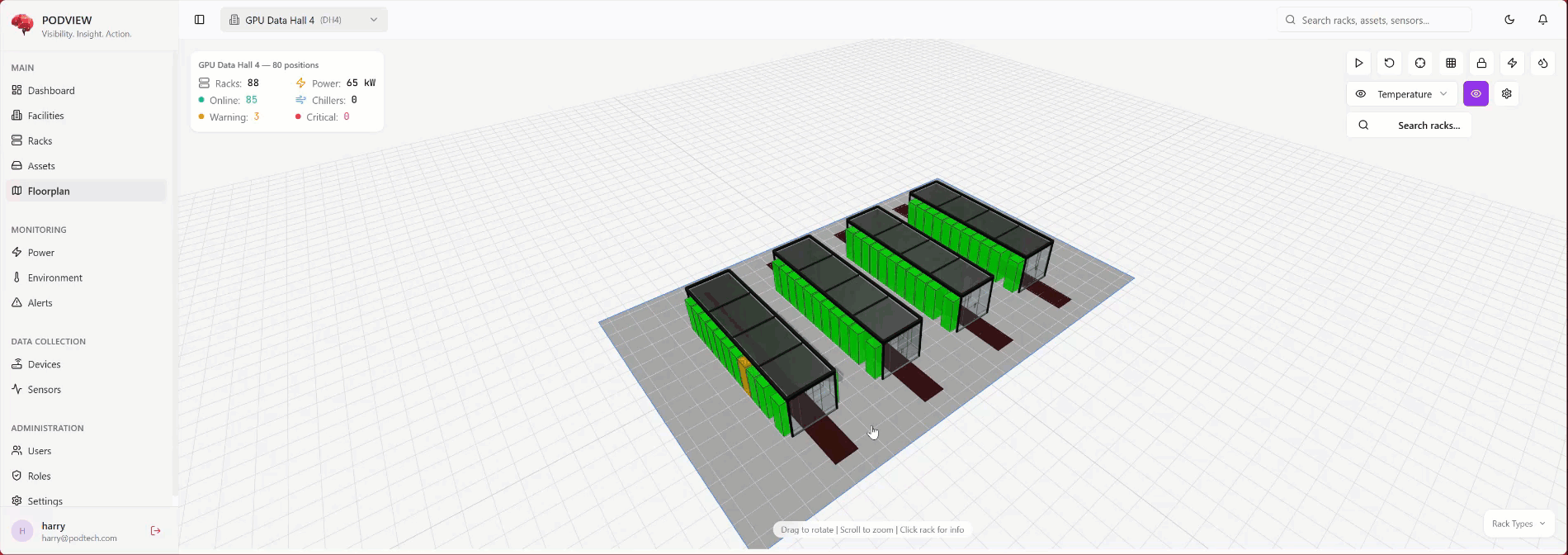Open Settings in the sidebar
The height and width of the screenshot is (555, 1568).
[x=86, y=500]
